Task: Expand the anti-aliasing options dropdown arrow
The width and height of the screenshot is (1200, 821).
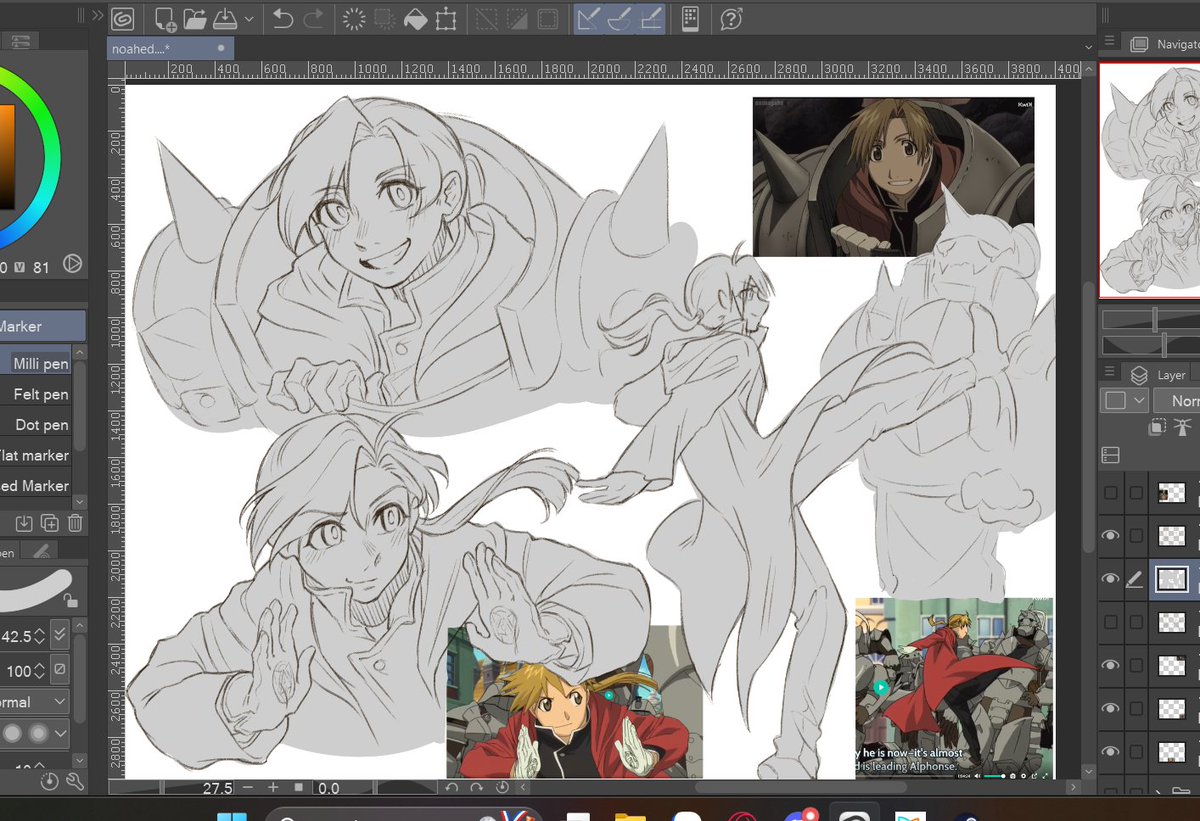Action: 60,734
